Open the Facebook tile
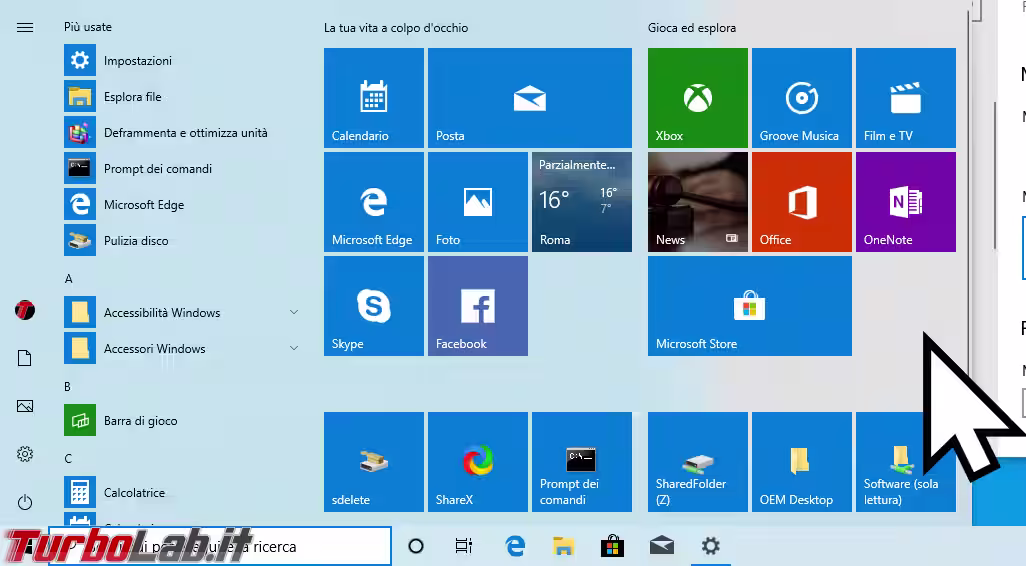Screen dimensions: 1026x566 tap(478, 306)
